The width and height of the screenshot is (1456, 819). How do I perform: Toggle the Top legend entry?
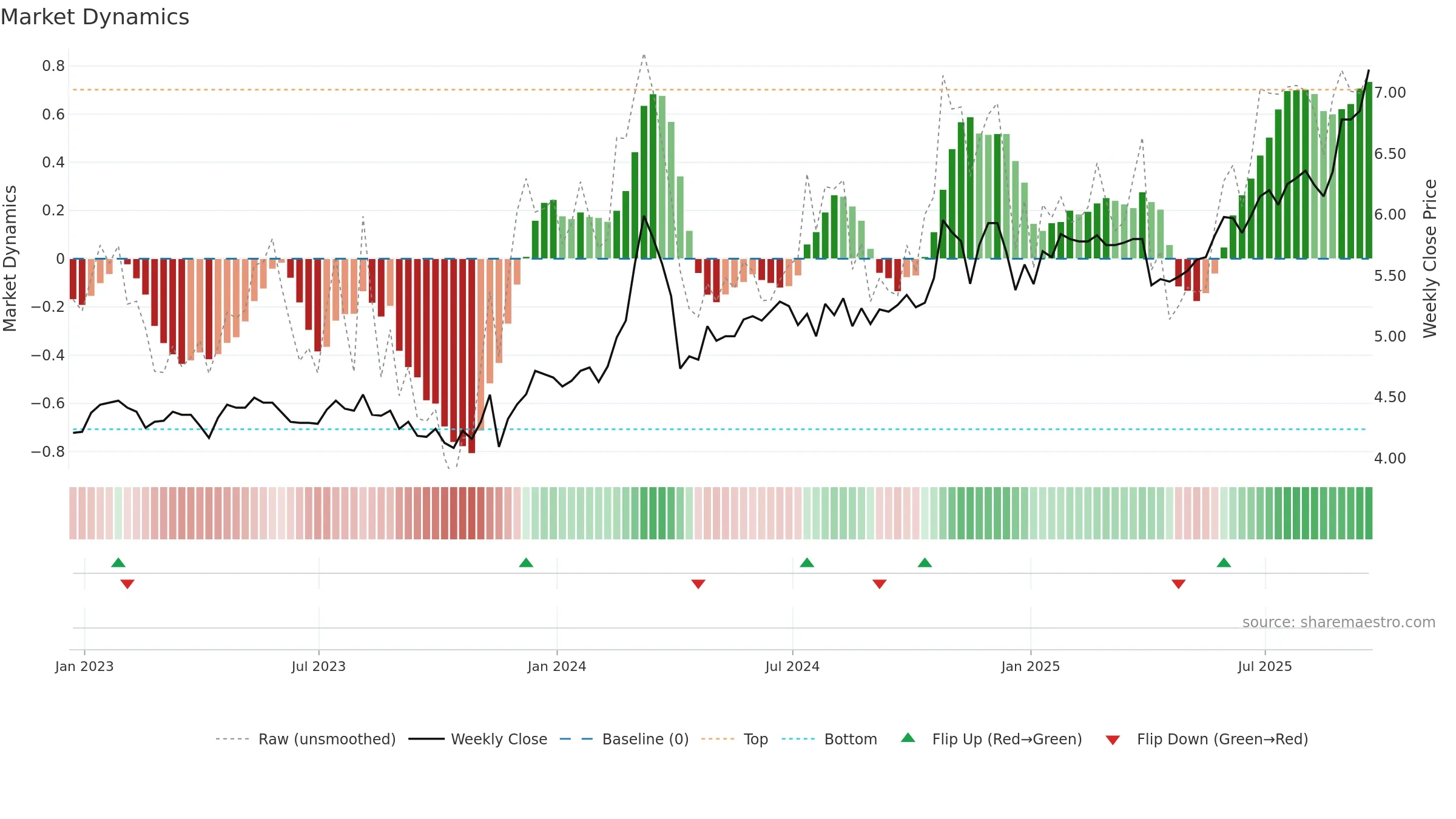pyautogui.click(x=735, y=739)
